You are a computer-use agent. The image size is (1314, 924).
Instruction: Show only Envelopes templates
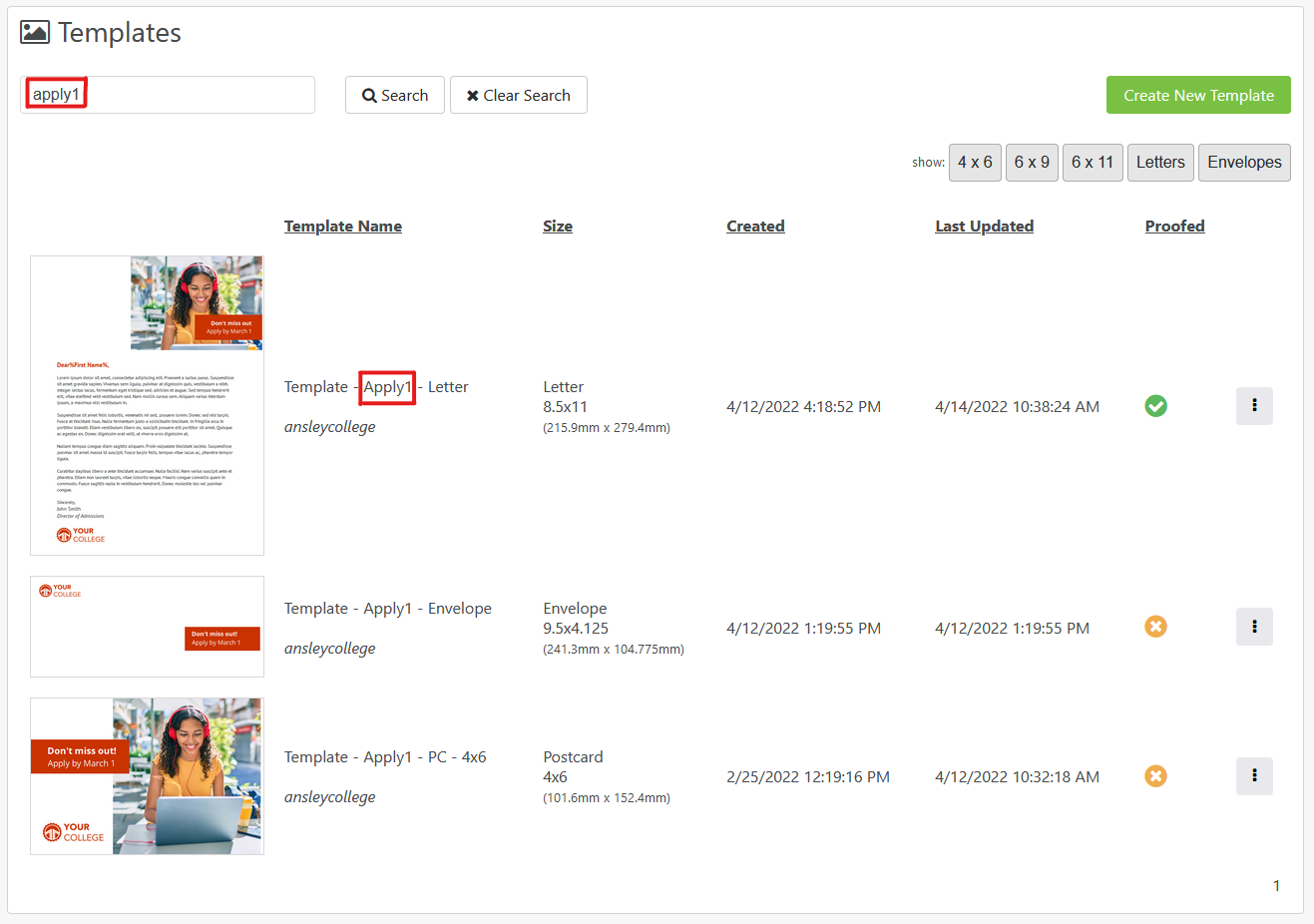[x=1244, y=163]
